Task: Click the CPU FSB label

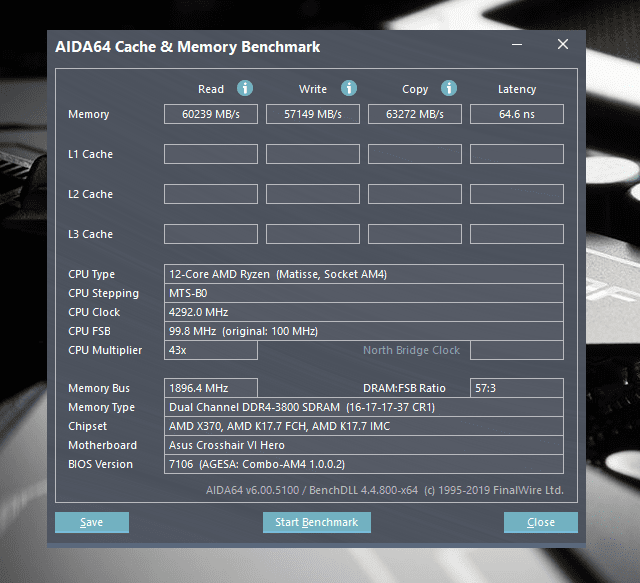Action: tap(89, 331)
